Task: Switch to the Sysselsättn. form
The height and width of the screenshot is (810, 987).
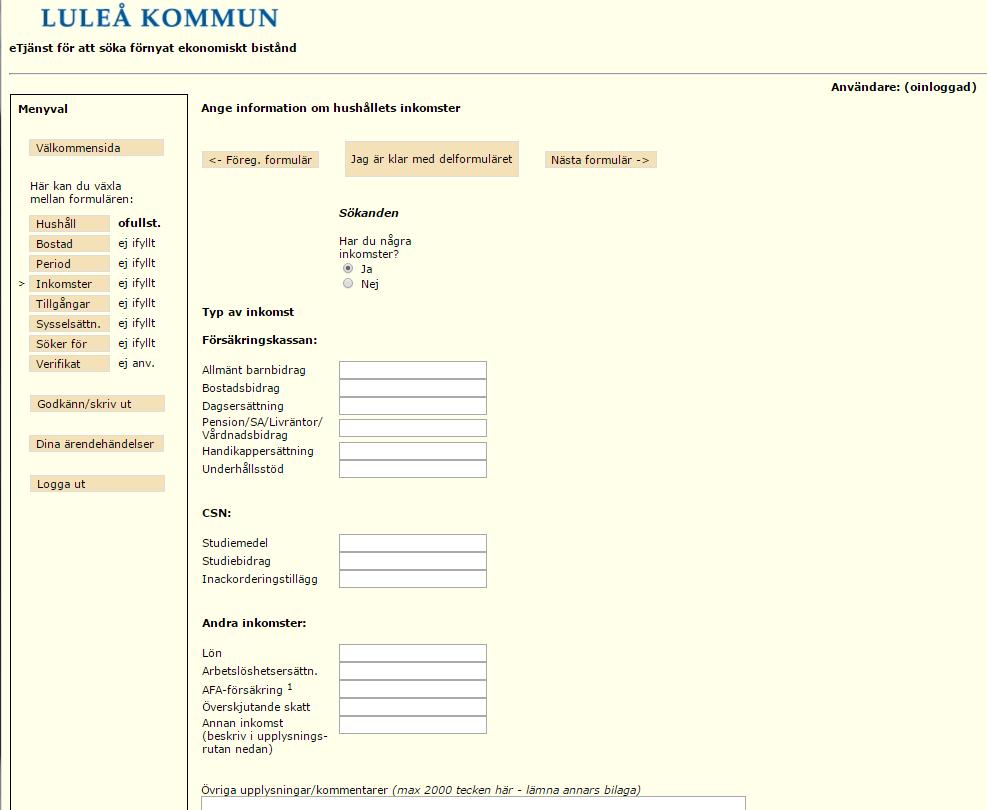Action: pos(69,324)
